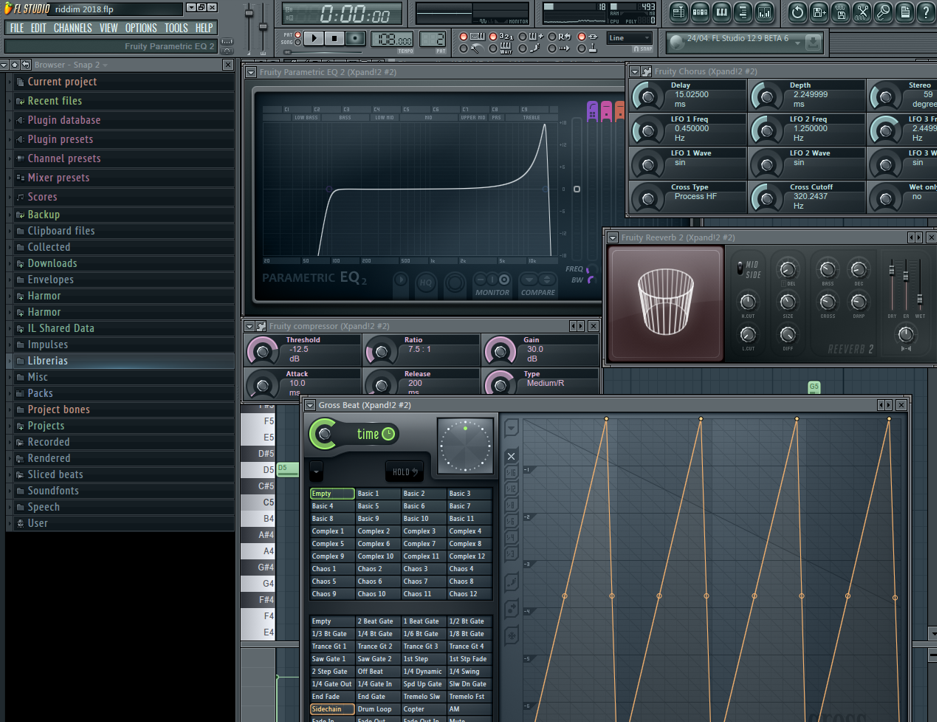Open the Fruity compressor window menu arrow
The width and height of the screenshot is (937, 722).
click(249, 326)
